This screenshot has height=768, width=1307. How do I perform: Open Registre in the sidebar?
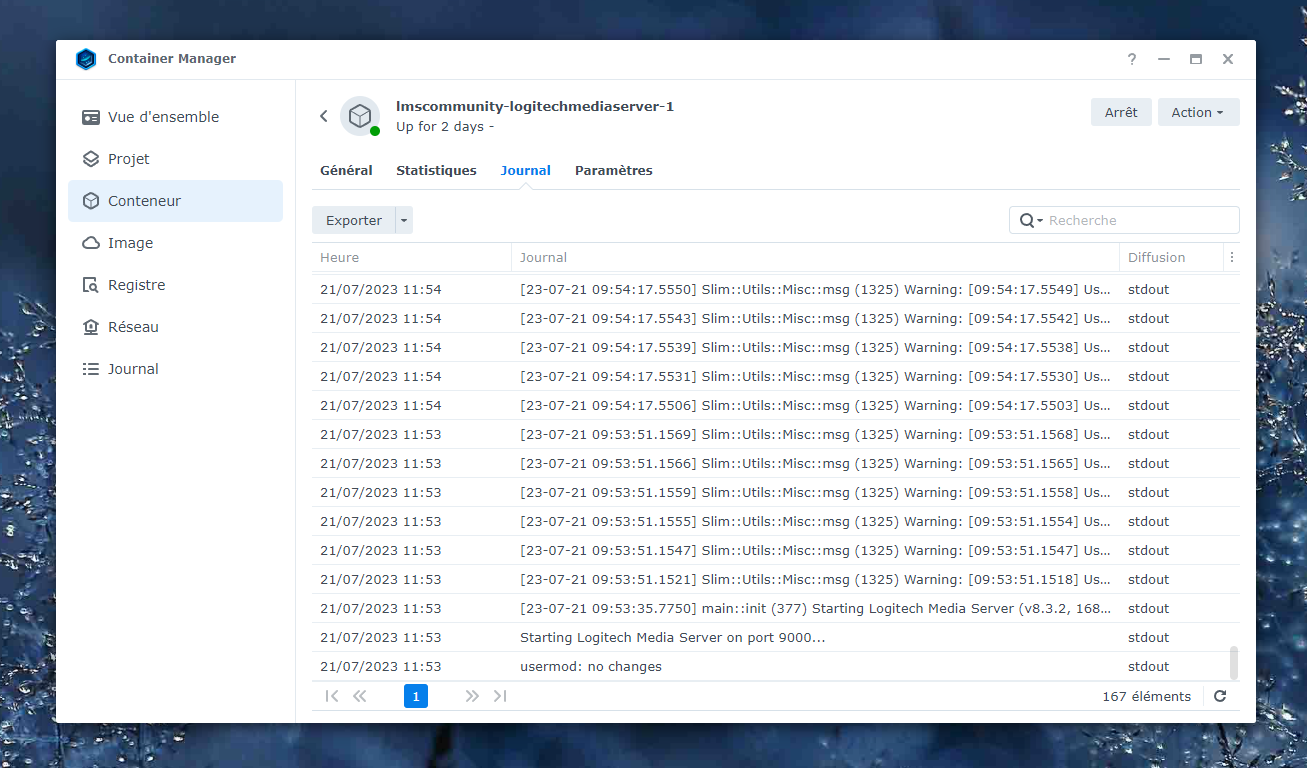click(175, 285)
